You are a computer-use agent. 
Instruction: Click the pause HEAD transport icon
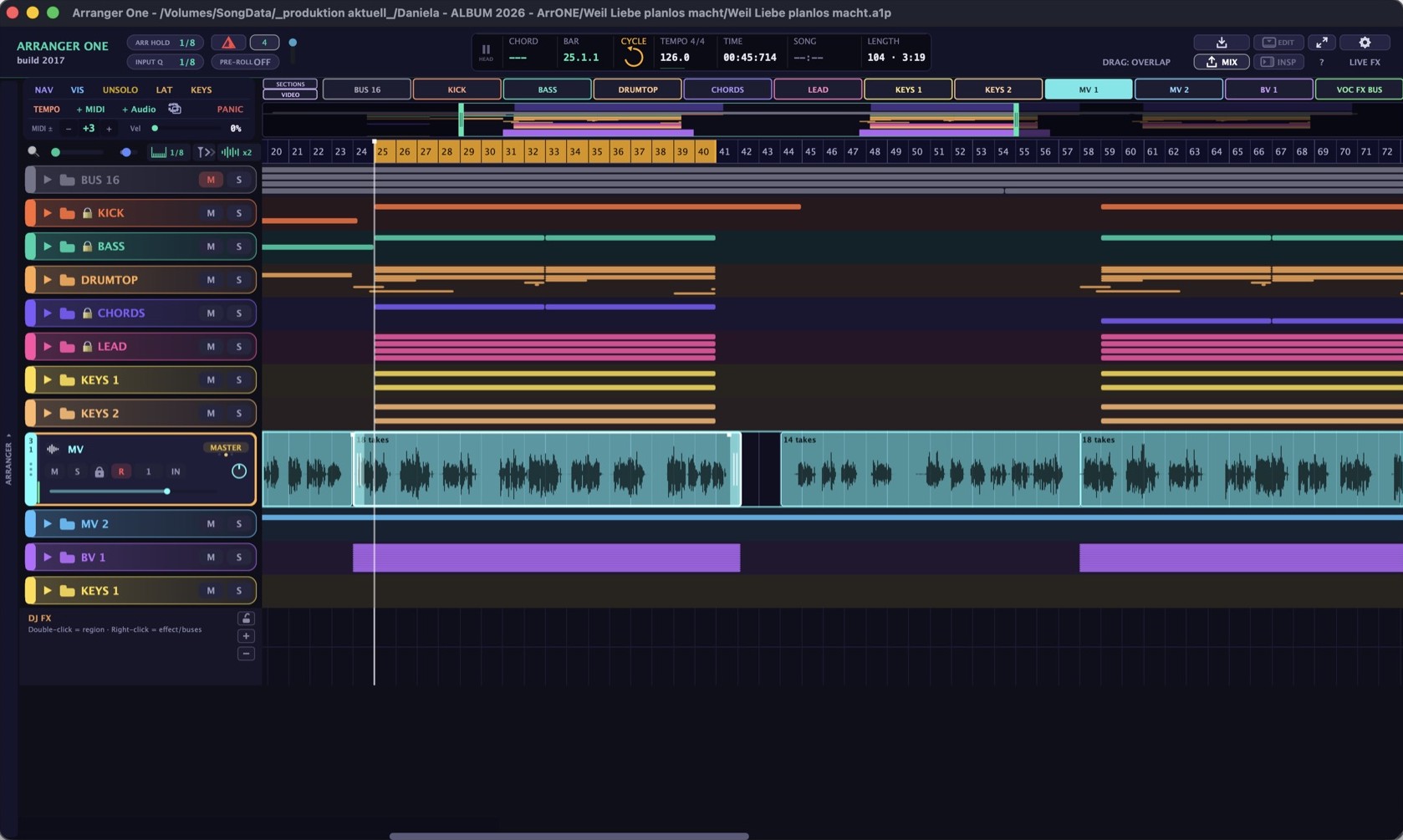click(486, 52)
